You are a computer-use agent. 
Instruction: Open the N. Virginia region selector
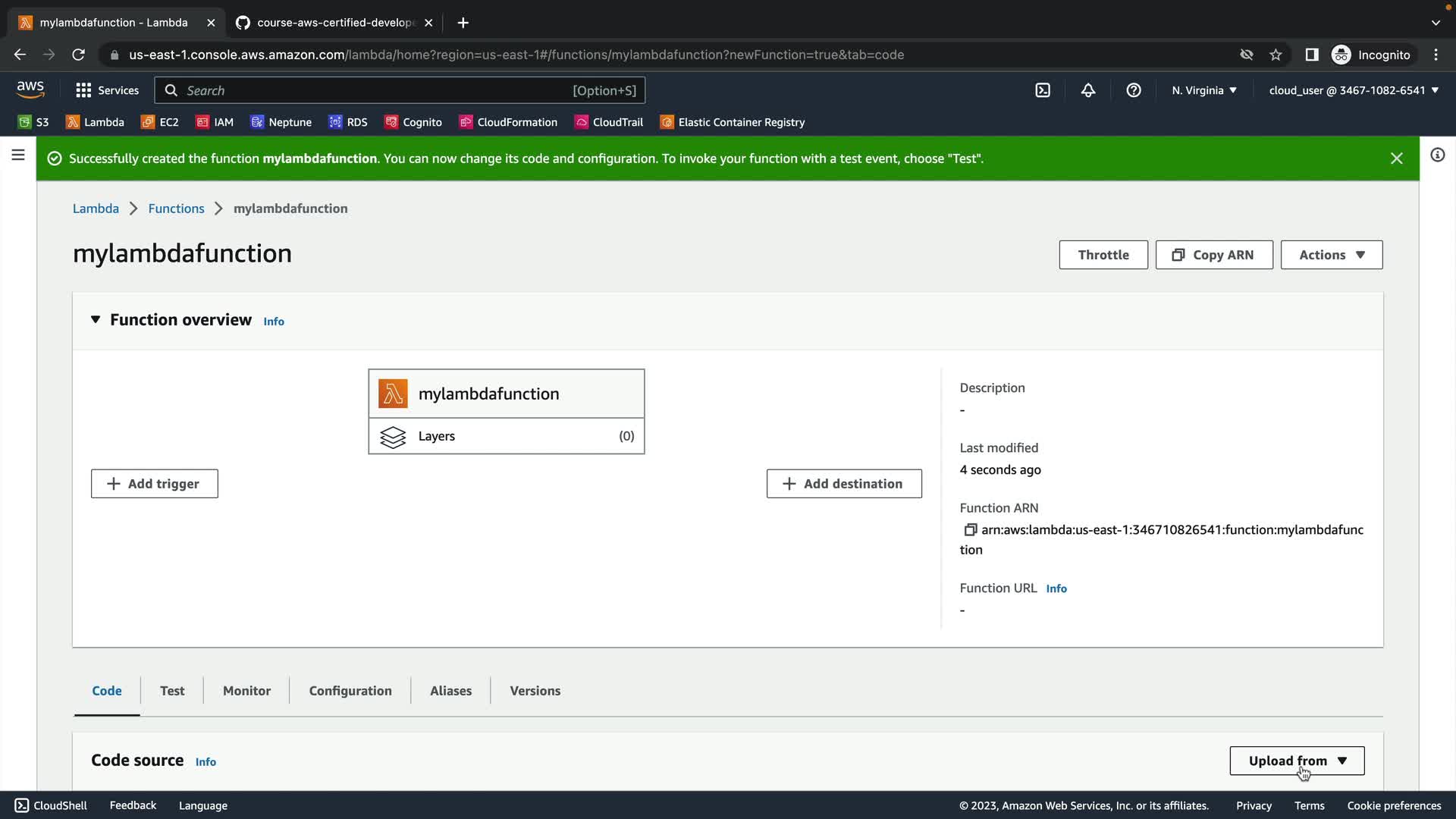click(1203, 90)
